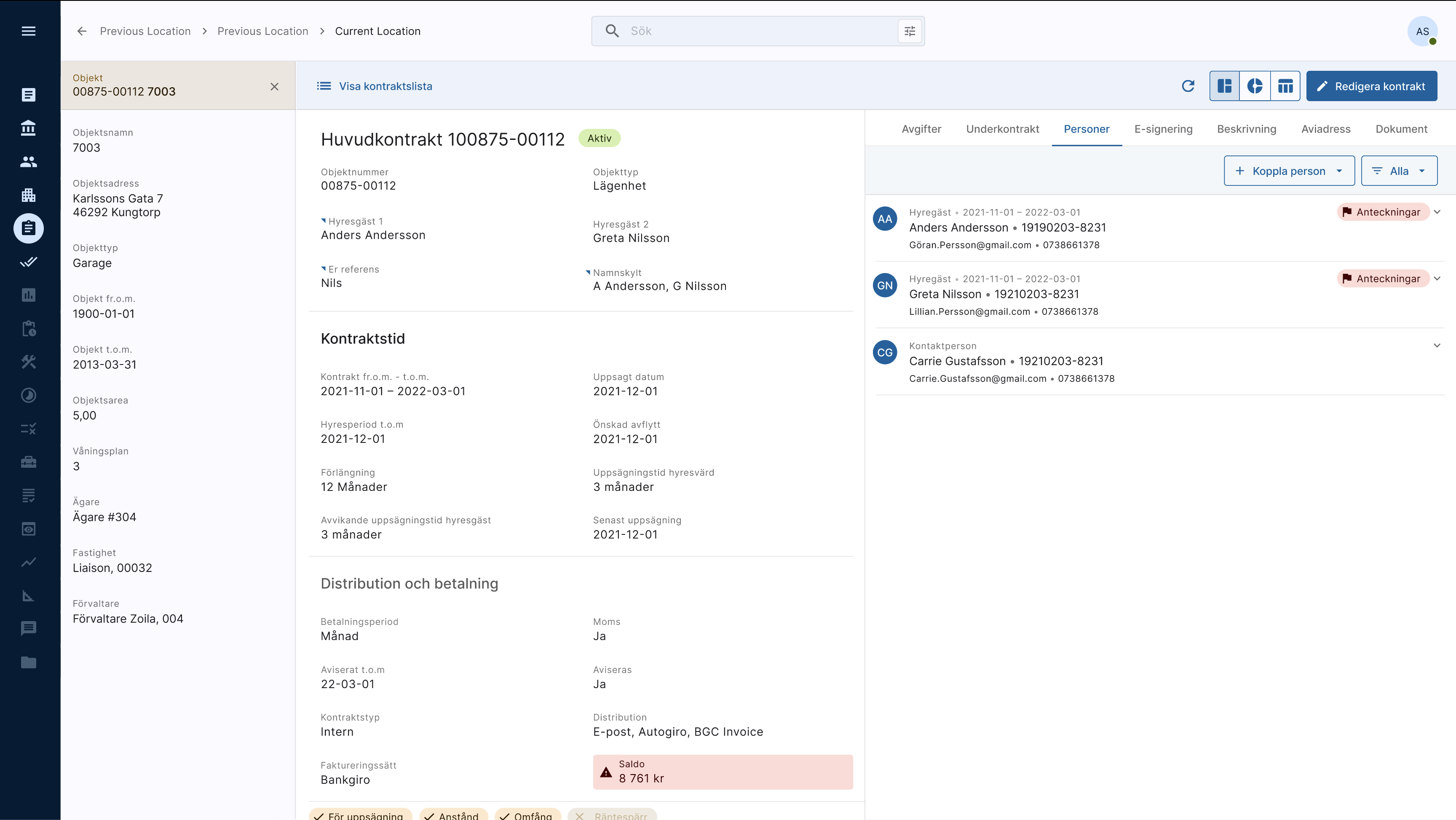Click in the Sök search field
Image resolution: width=1456 pixels, height=820 pixels.
[x=757, y=31]
